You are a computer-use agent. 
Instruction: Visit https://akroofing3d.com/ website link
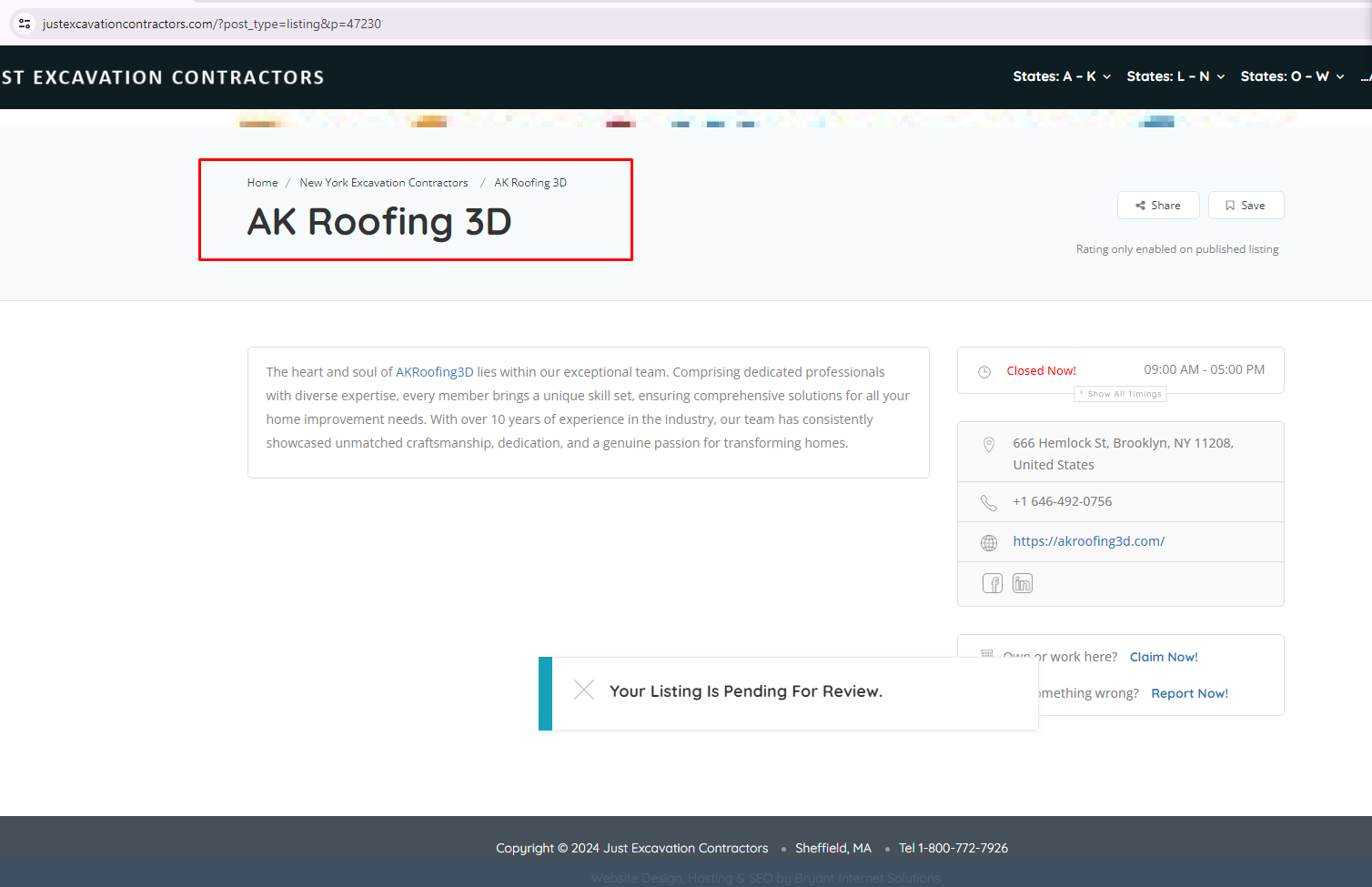(x=1088, y=541)
